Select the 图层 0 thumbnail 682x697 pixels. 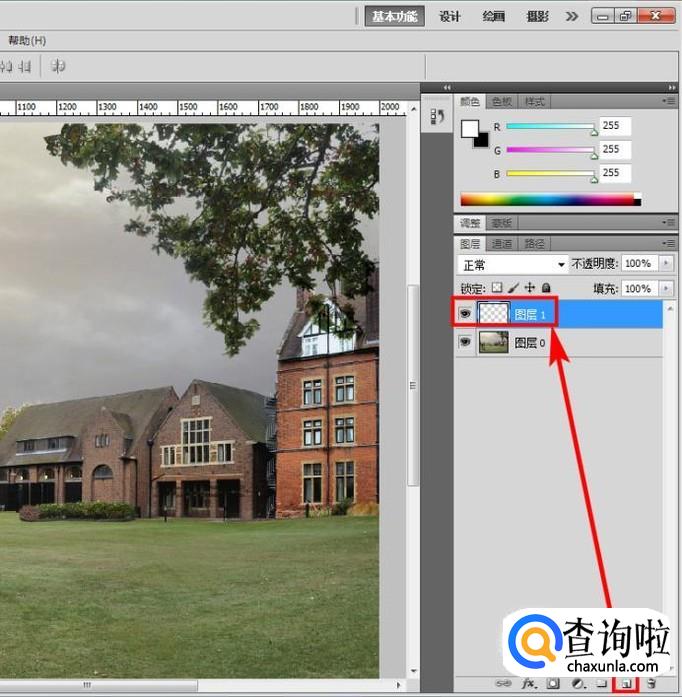click(493, 342)
